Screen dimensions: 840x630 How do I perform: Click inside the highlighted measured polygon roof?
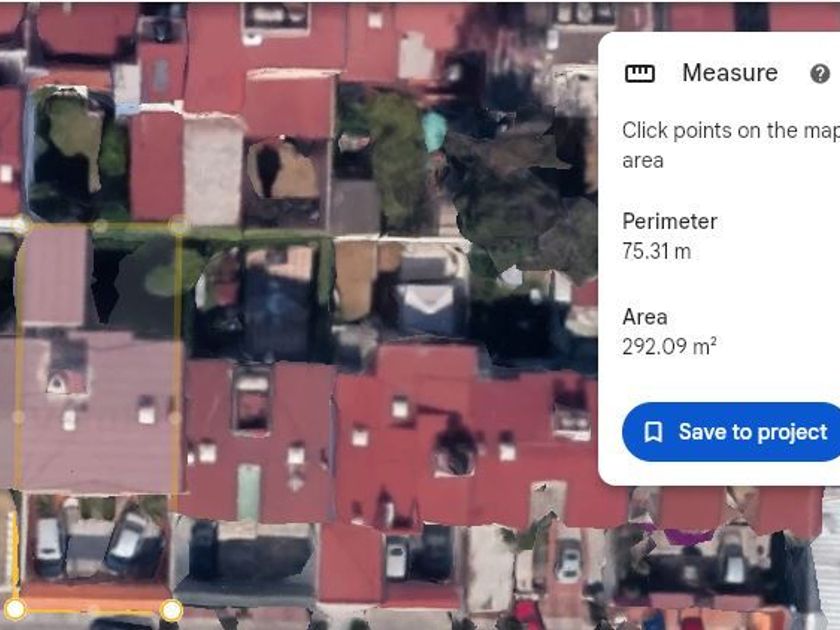pyautogui.click(x=96, y=407)
